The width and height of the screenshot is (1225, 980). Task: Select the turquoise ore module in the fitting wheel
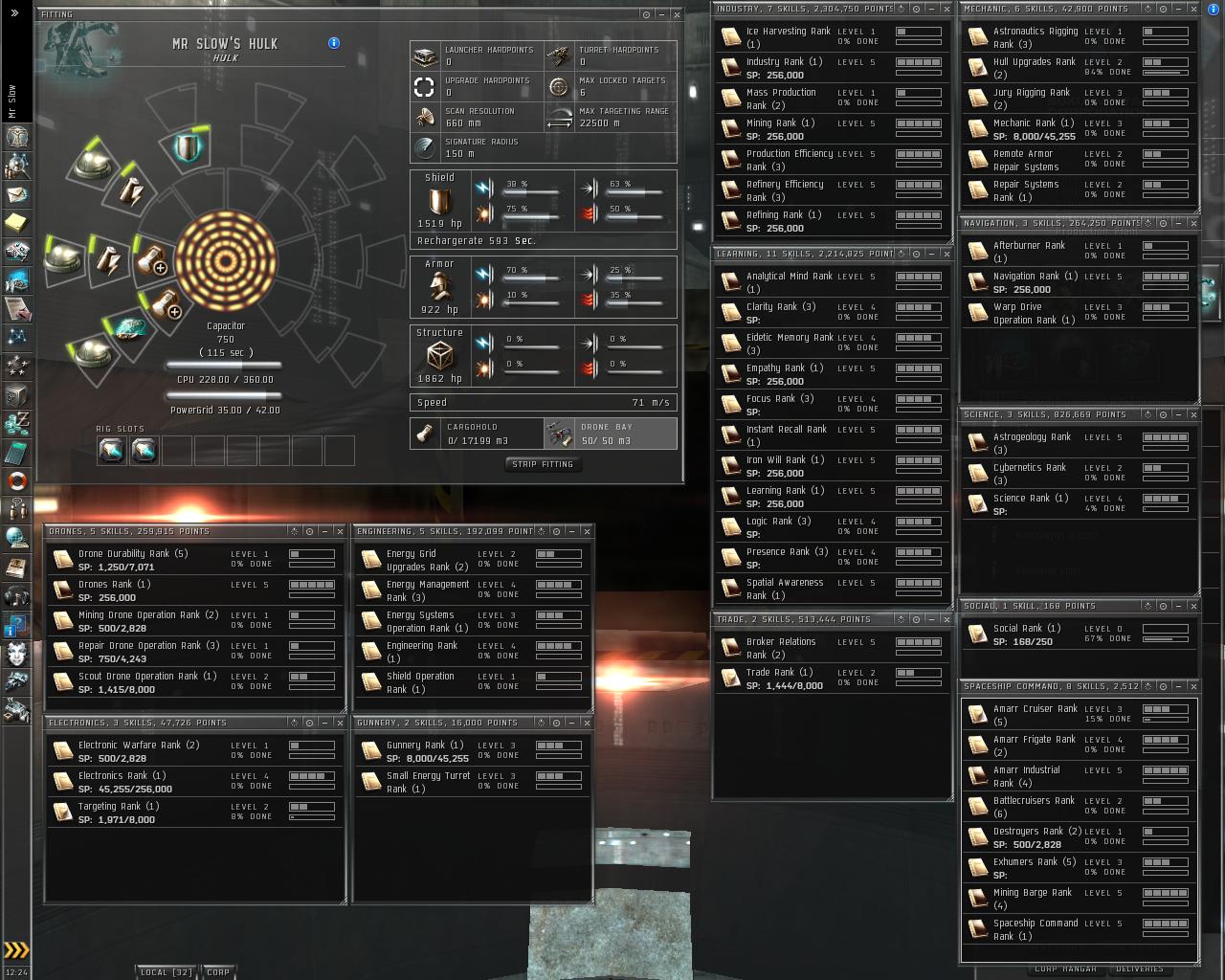[x=129, y=328]
